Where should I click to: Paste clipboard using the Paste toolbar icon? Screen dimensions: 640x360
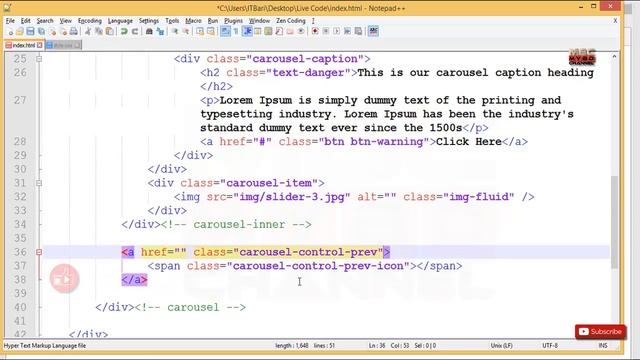pyautogui.click(x=109, y=31)
